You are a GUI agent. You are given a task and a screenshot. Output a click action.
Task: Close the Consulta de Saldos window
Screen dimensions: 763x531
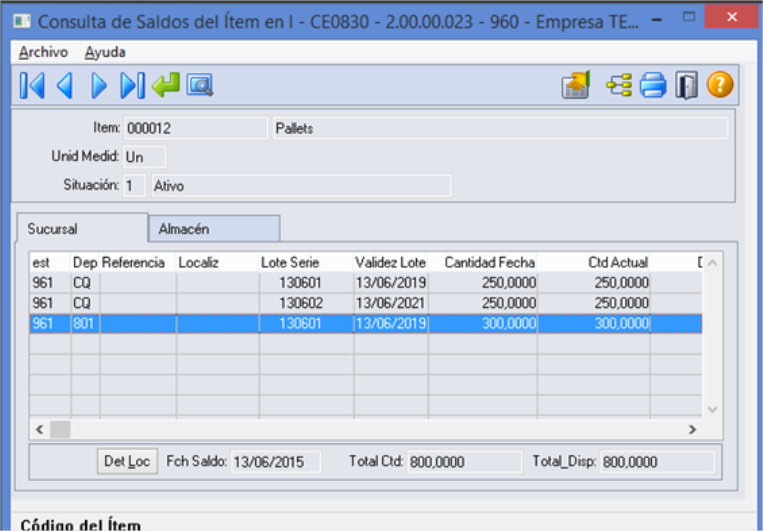[732, 17]
